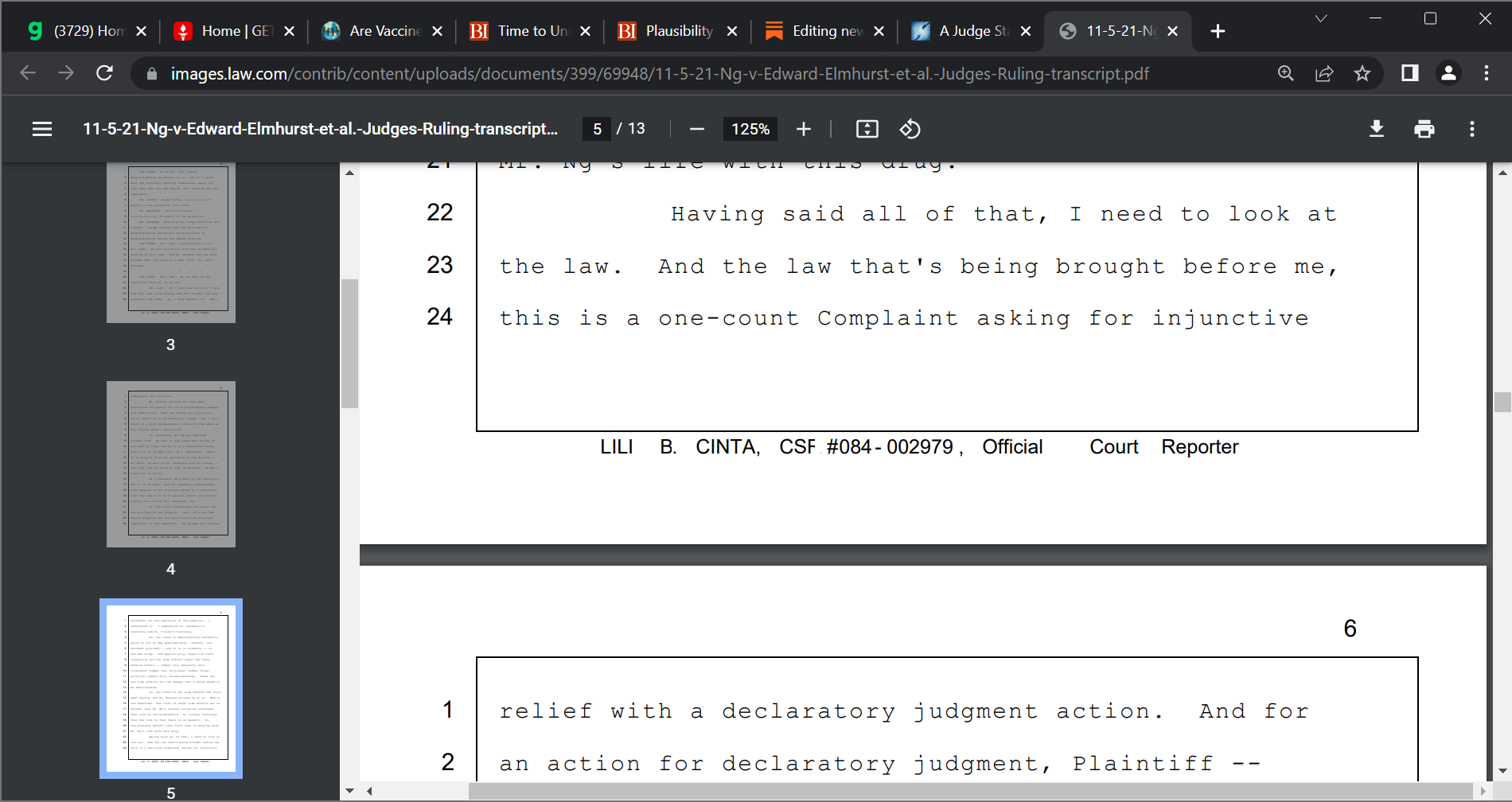Toggle the browser side panel

[1410, 73]
